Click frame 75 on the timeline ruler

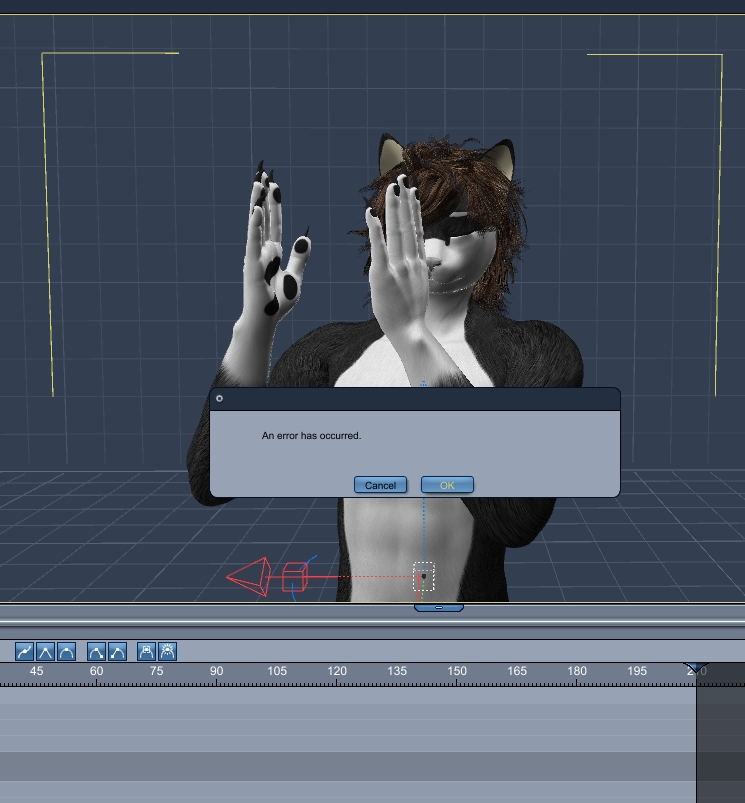(x=156, y=671)
